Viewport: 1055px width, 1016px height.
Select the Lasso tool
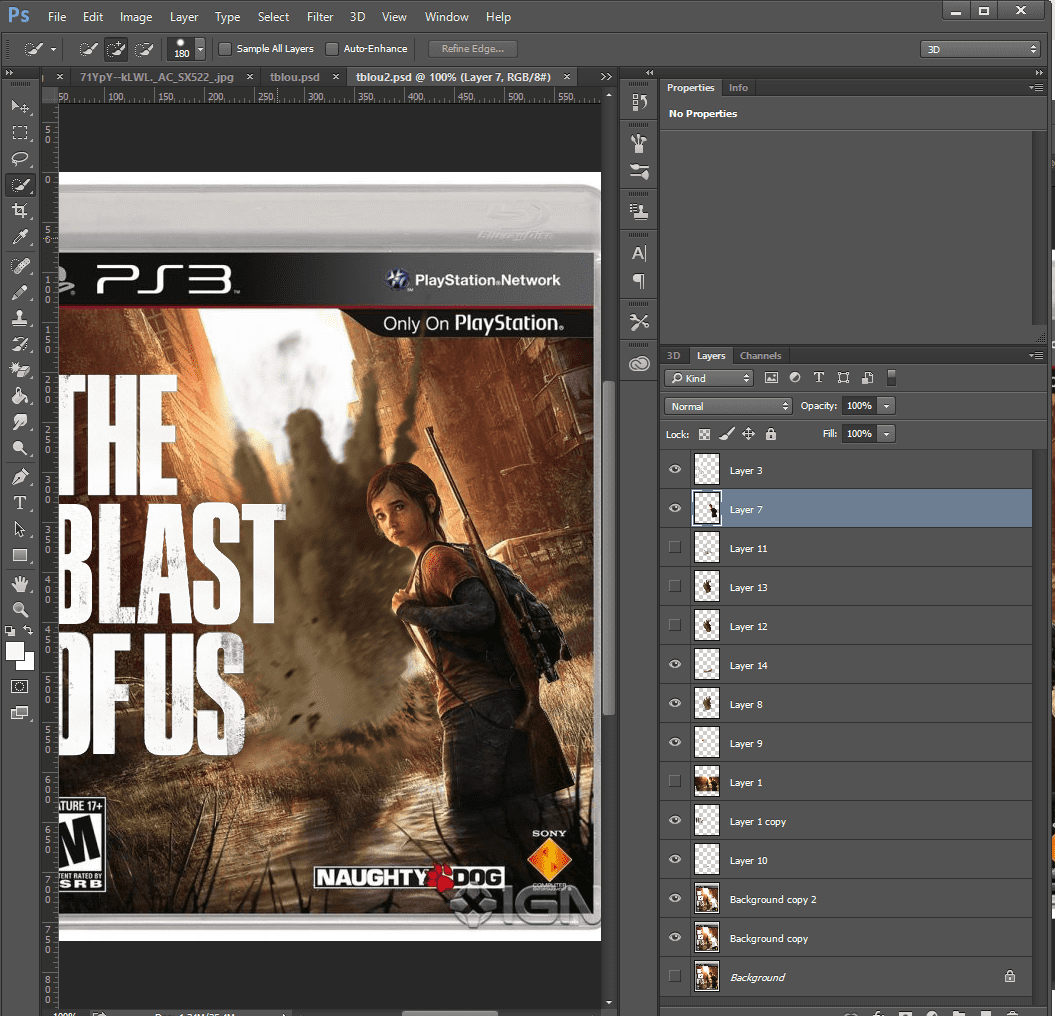[x=19, y=159]
